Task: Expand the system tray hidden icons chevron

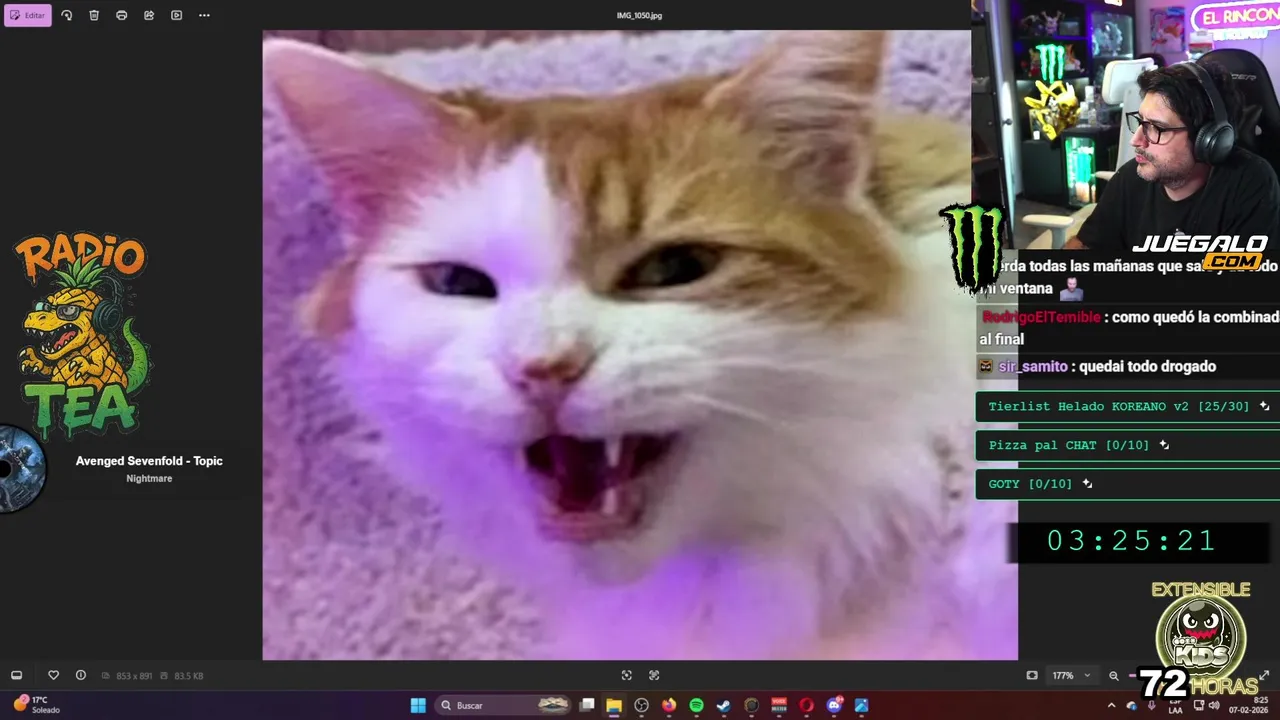Action: point(1111,706)
